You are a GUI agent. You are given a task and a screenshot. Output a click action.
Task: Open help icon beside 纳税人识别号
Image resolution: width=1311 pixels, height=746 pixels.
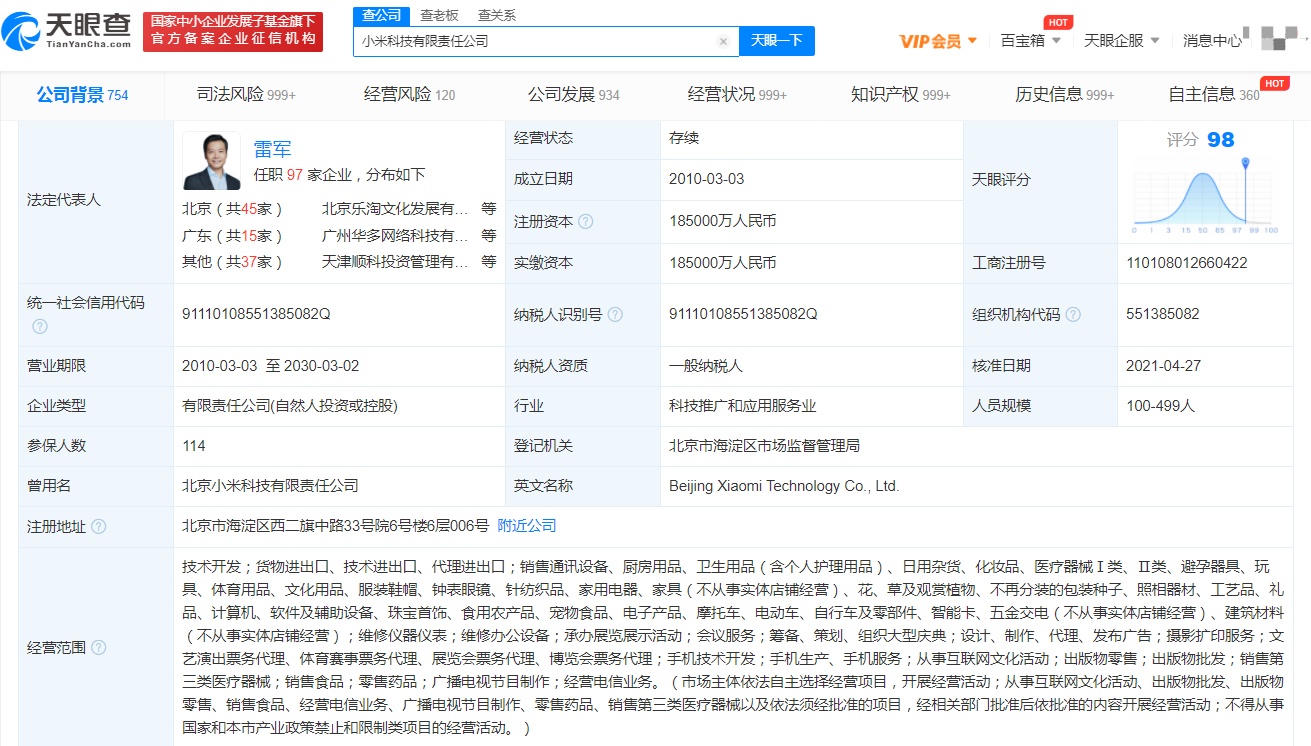(x=615, y=314)
